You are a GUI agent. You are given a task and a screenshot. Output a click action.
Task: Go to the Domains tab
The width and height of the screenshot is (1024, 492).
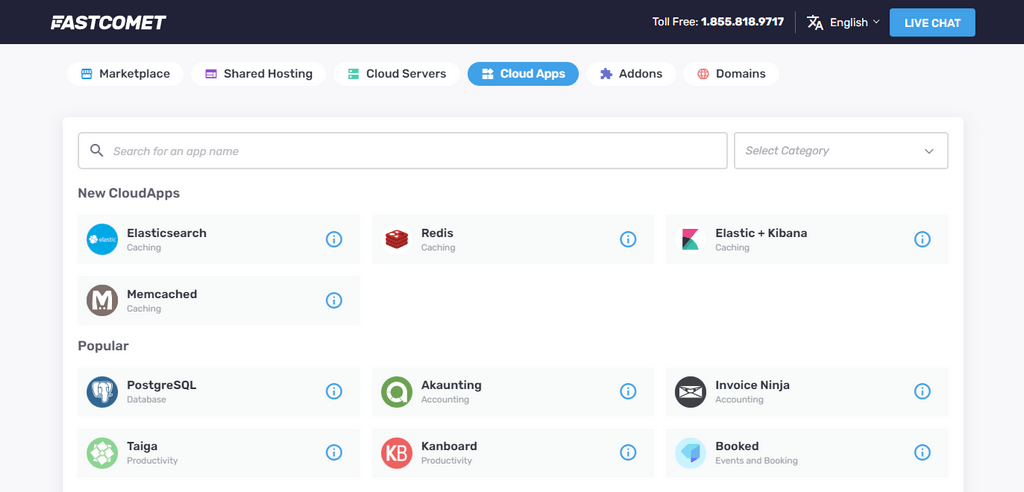point(730,74)
